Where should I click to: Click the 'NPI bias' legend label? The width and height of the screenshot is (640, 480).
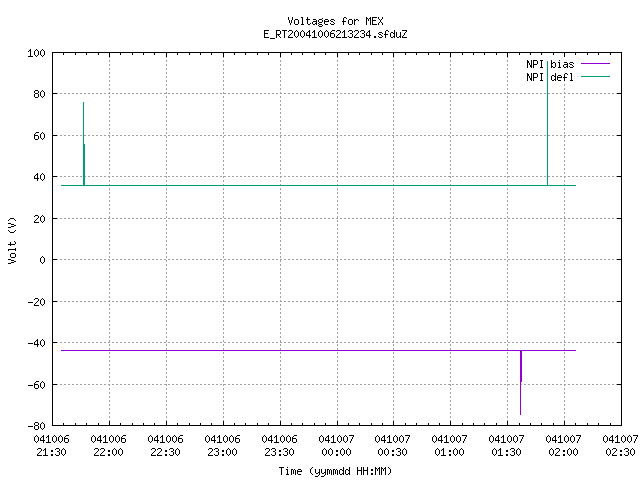(x=550, y=64)
